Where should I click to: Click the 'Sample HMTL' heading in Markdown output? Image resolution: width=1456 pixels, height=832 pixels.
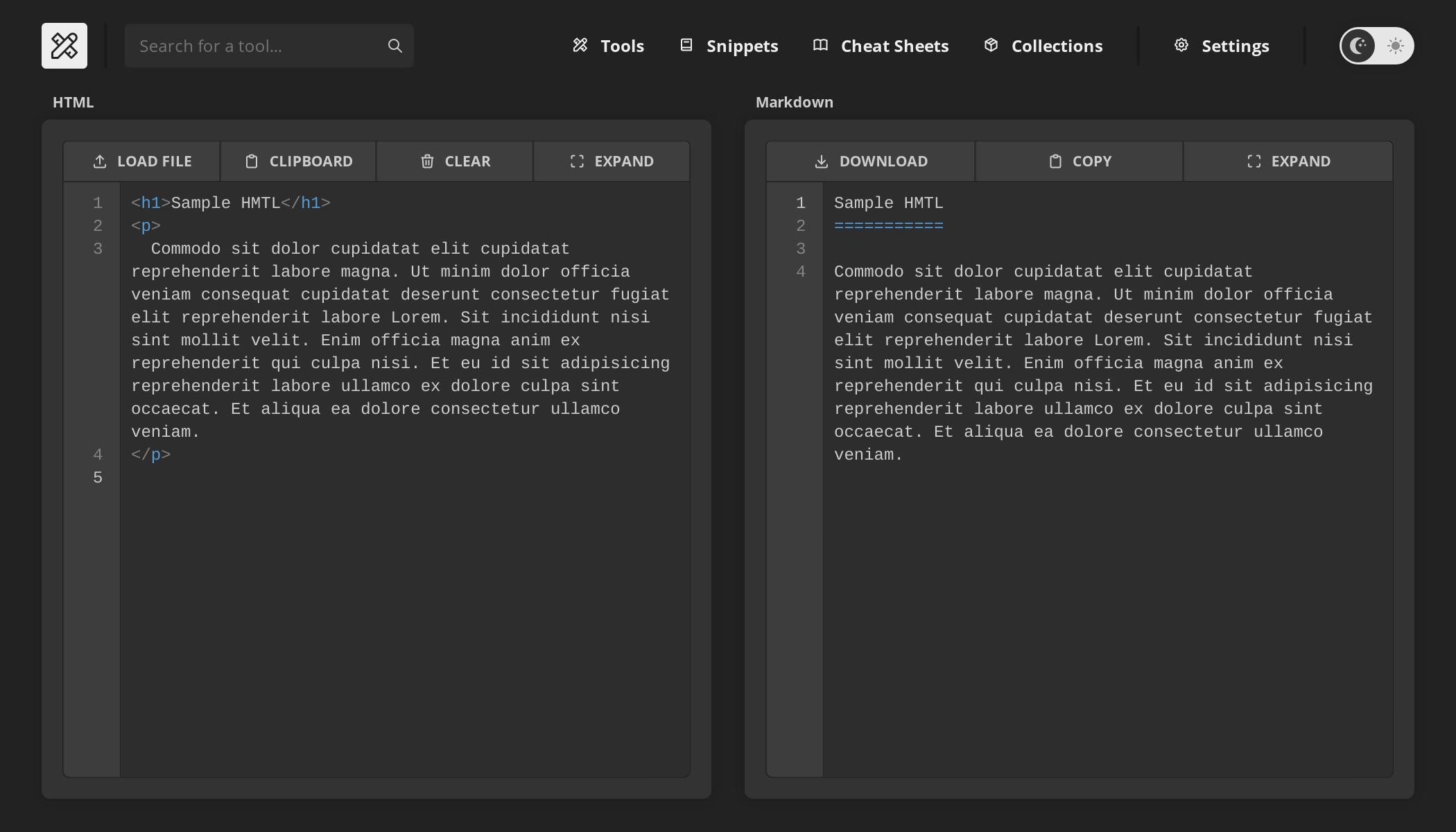(888, 203)
